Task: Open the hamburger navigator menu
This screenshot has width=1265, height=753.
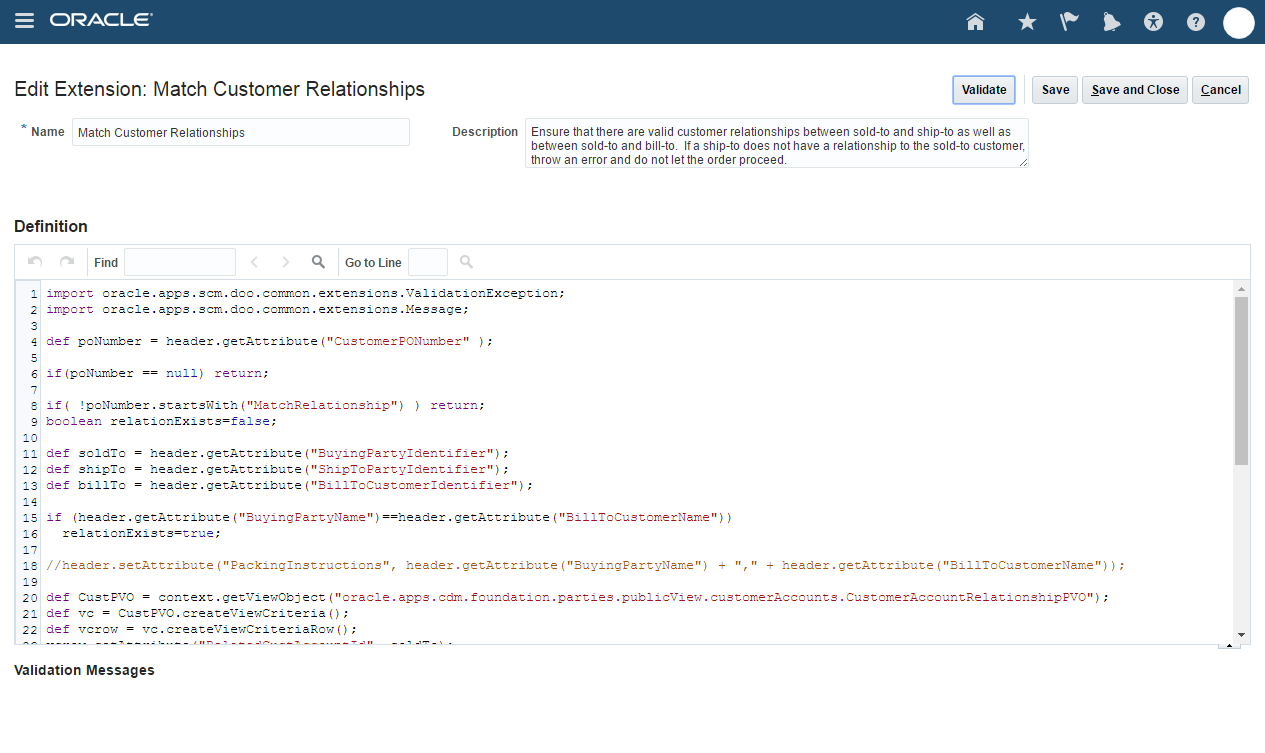Action: point(25,21)
